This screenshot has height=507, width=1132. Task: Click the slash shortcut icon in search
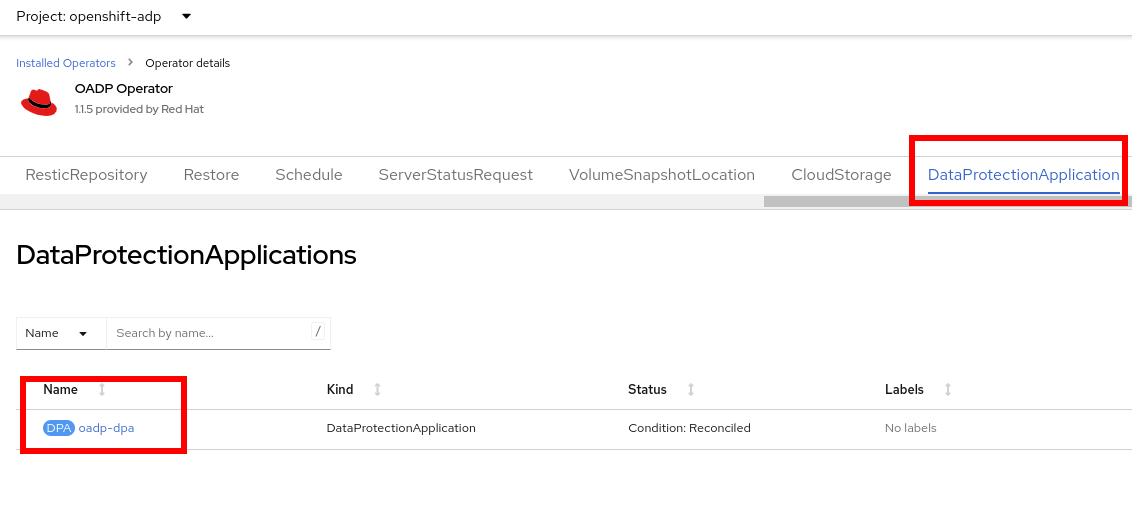(318, 331)
